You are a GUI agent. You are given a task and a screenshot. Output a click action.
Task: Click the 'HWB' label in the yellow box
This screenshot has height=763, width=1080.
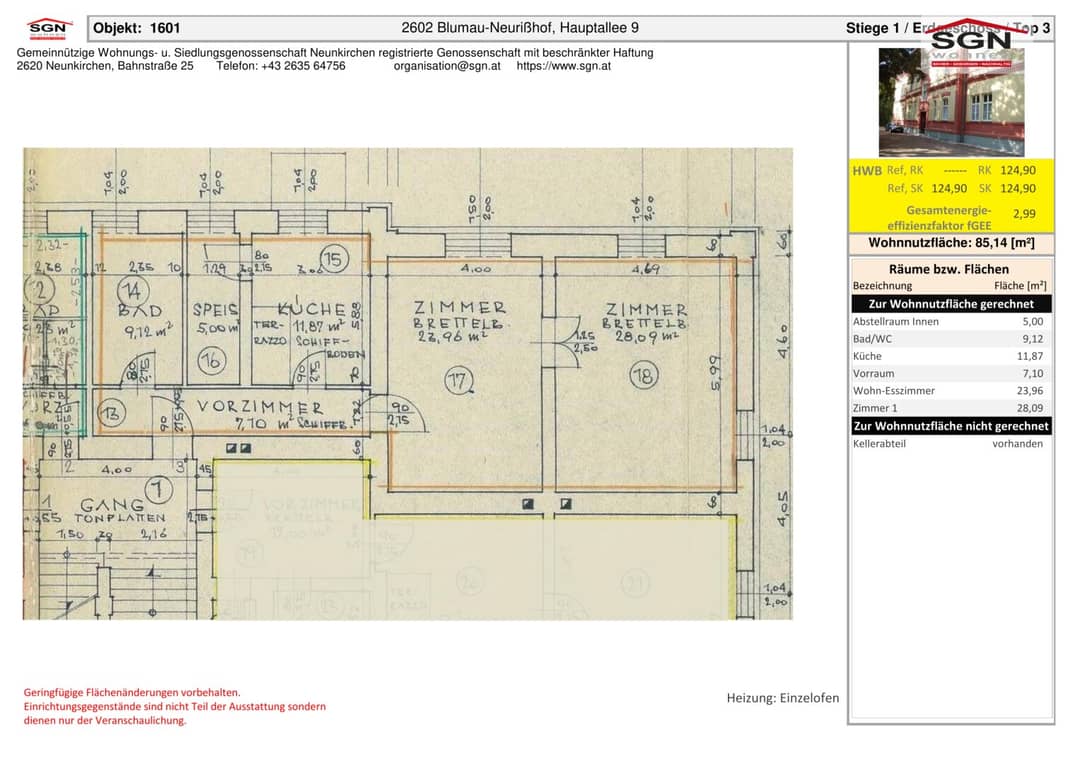tap(866, 171)
